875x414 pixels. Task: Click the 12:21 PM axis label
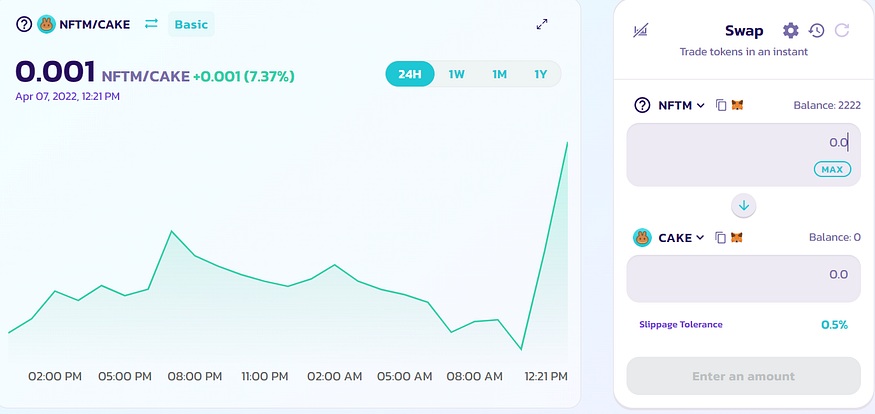[546, 377]
